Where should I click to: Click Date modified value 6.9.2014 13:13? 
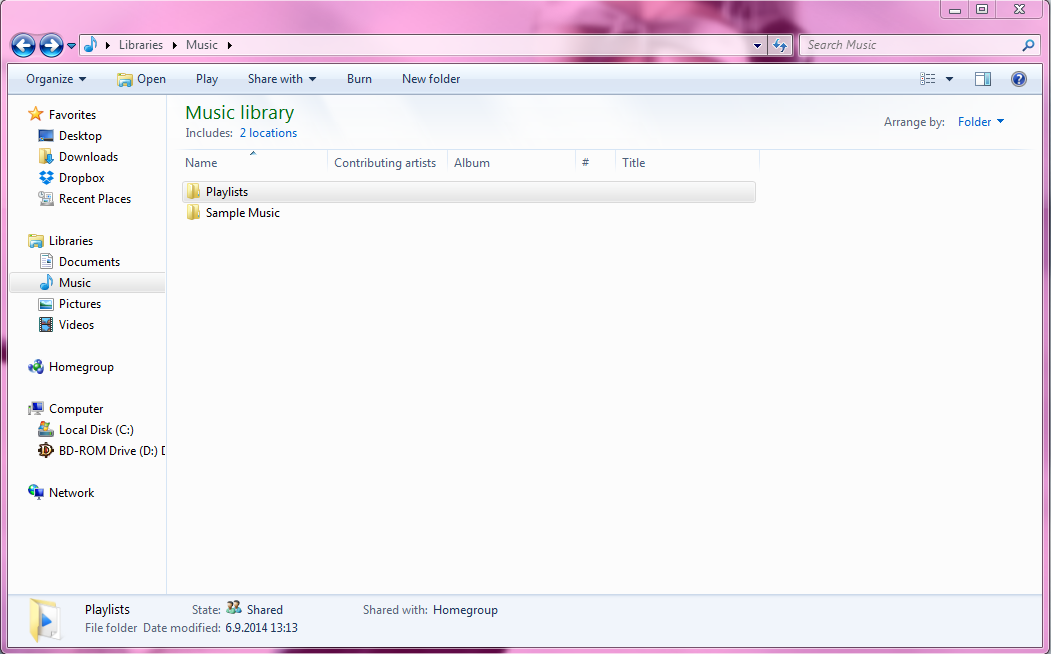(x=261, y=628)
